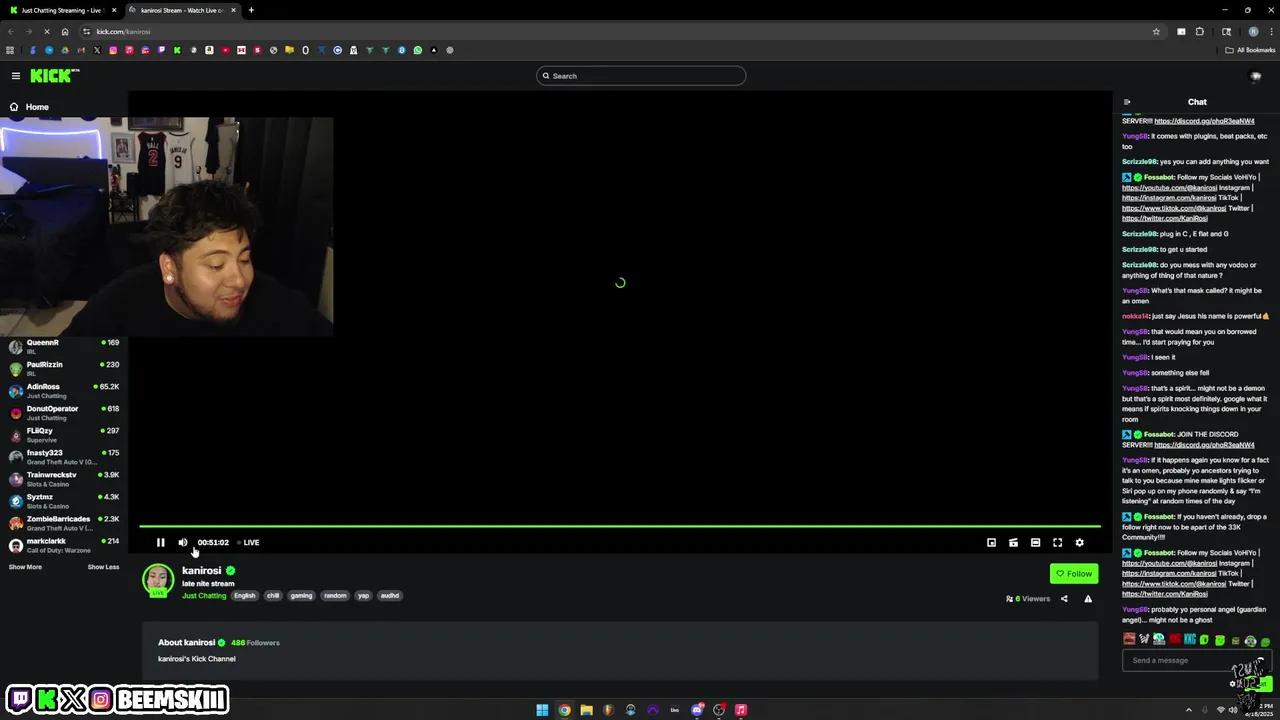
Task: Open the Kick bookmark in bookmarks bar
Action: 177,50
